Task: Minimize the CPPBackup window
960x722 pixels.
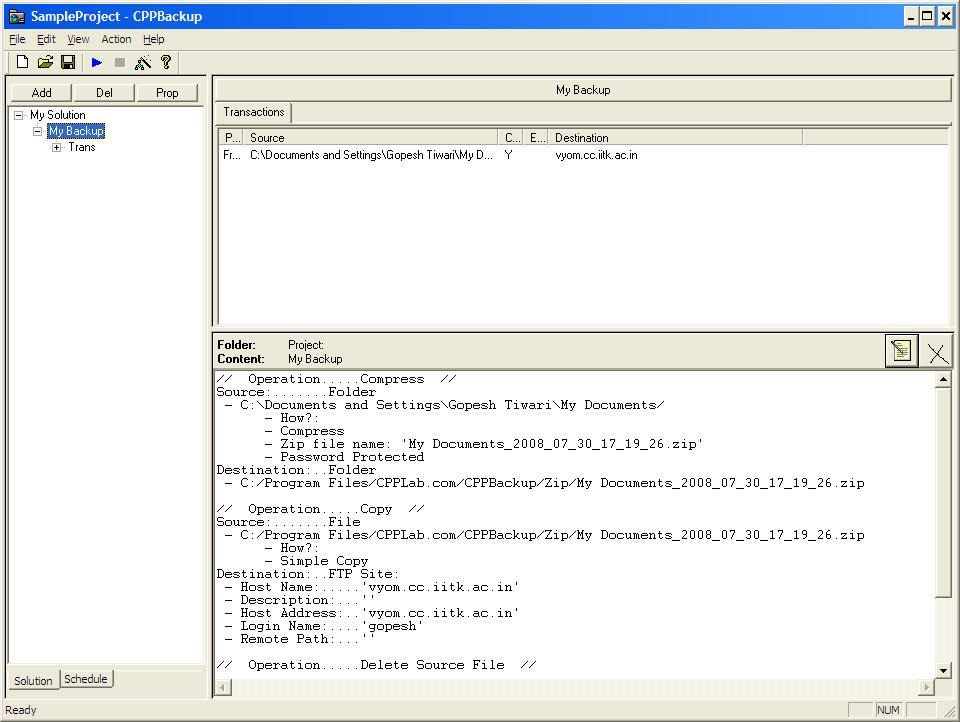Action: tap(911, 17)
